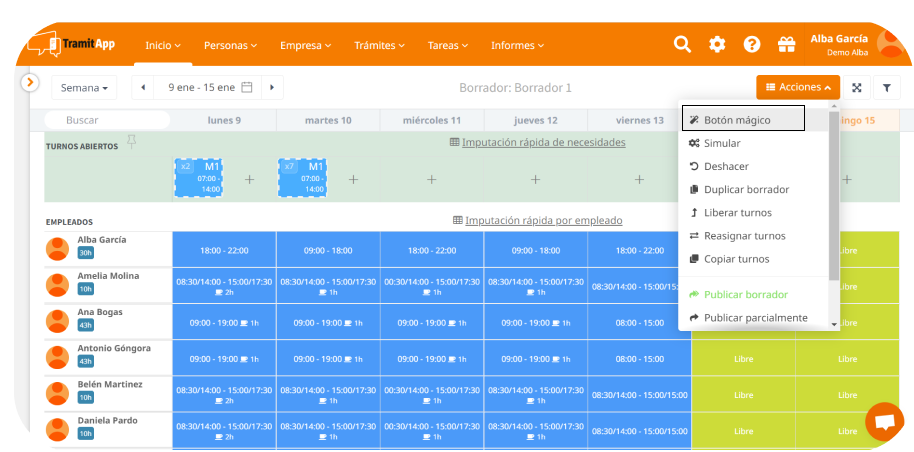This screenshot has width=914, height=452.
Task: Open settings gear icon in top bar
Action: [717, 44]
